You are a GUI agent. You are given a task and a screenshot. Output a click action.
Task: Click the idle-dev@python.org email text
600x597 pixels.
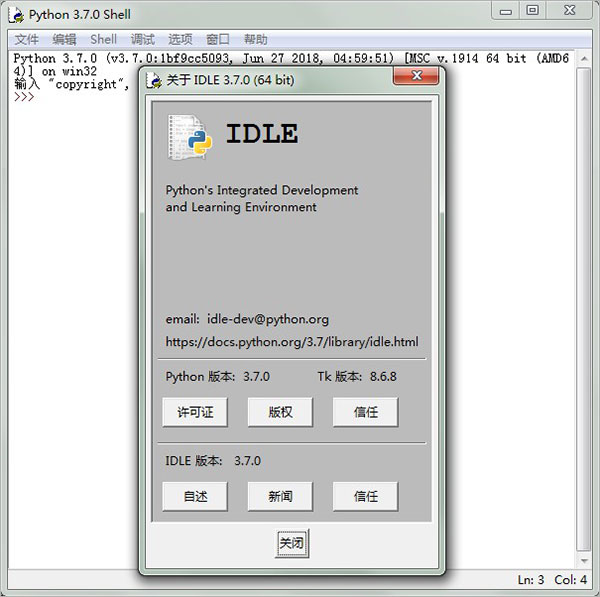268,319
